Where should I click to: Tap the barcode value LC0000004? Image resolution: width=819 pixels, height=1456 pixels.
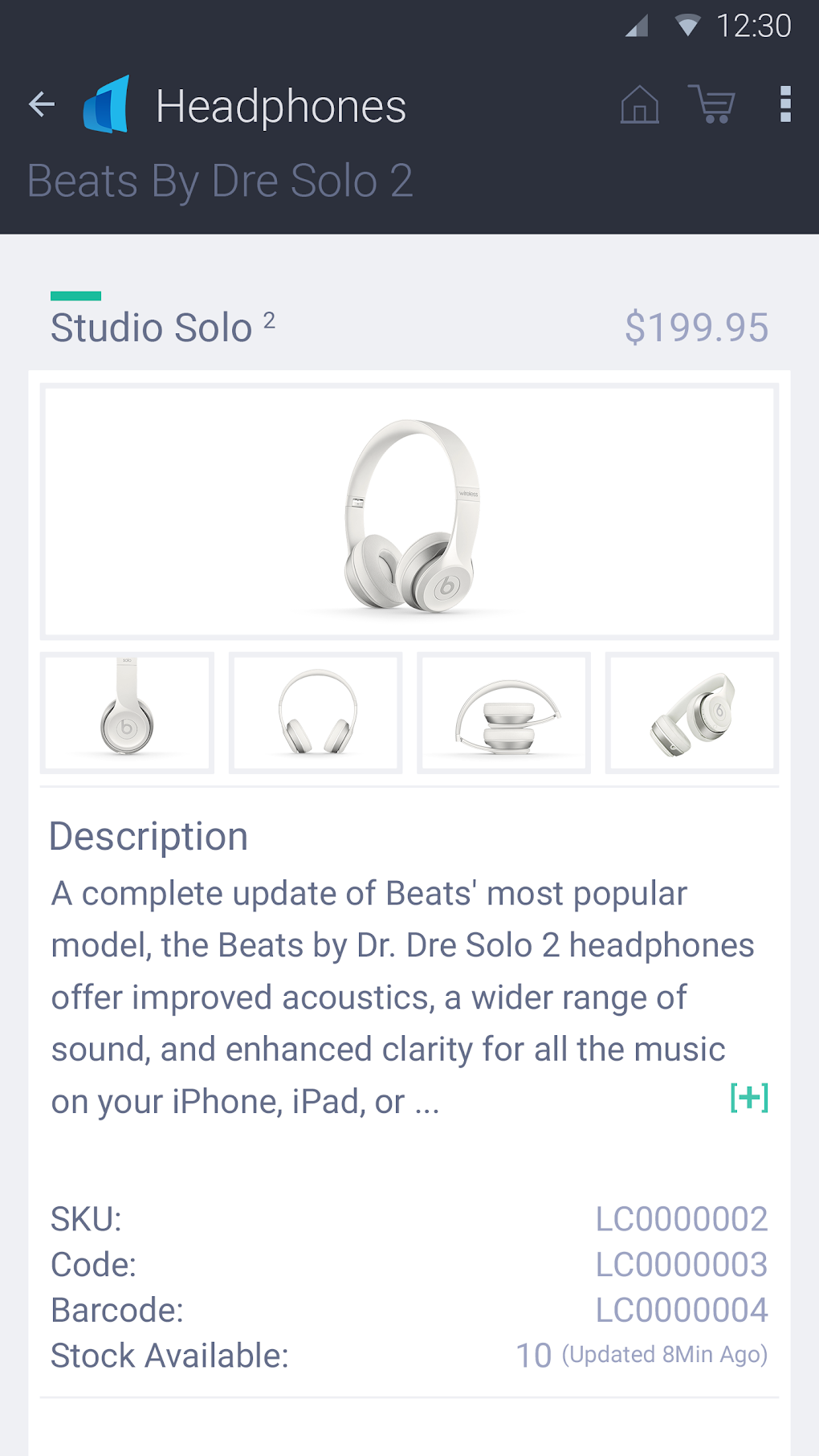681,1310
